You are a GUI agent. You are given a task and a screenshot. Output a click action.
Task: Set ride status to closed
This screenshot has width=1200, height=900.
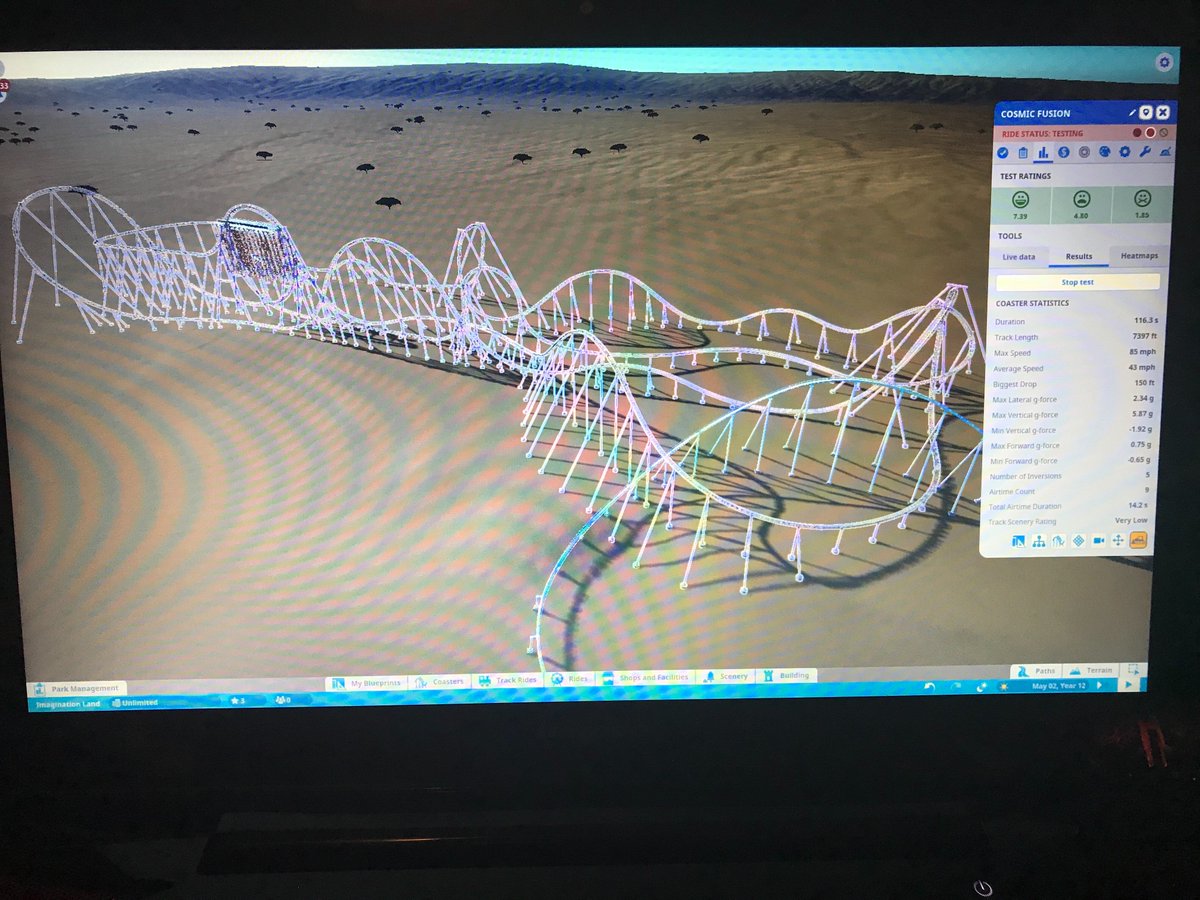tap(1163, 132)
